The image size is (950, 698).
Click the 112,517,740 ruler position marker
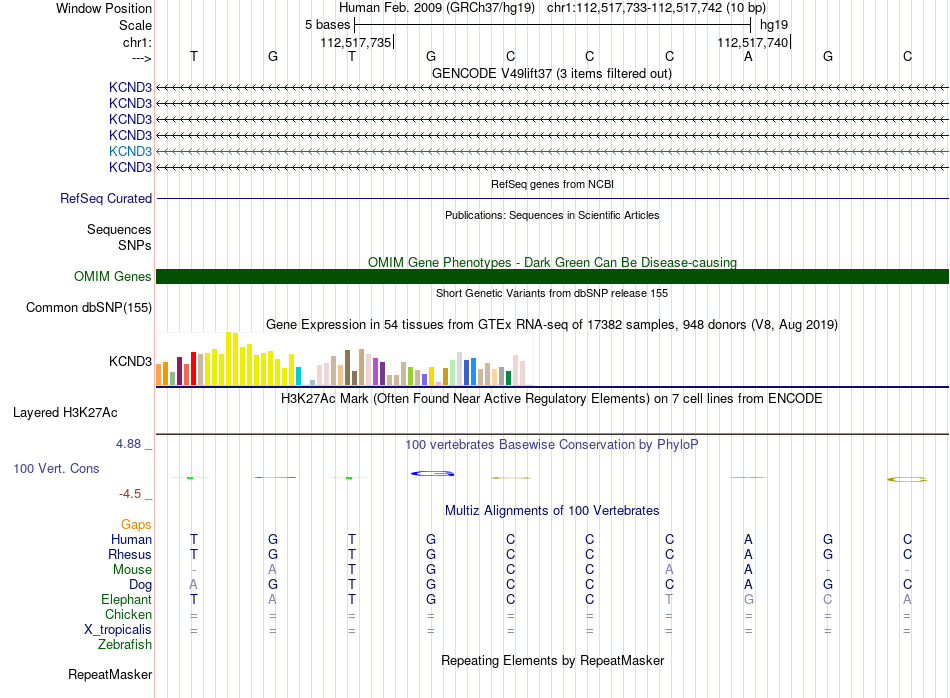[x=753, y=42]
